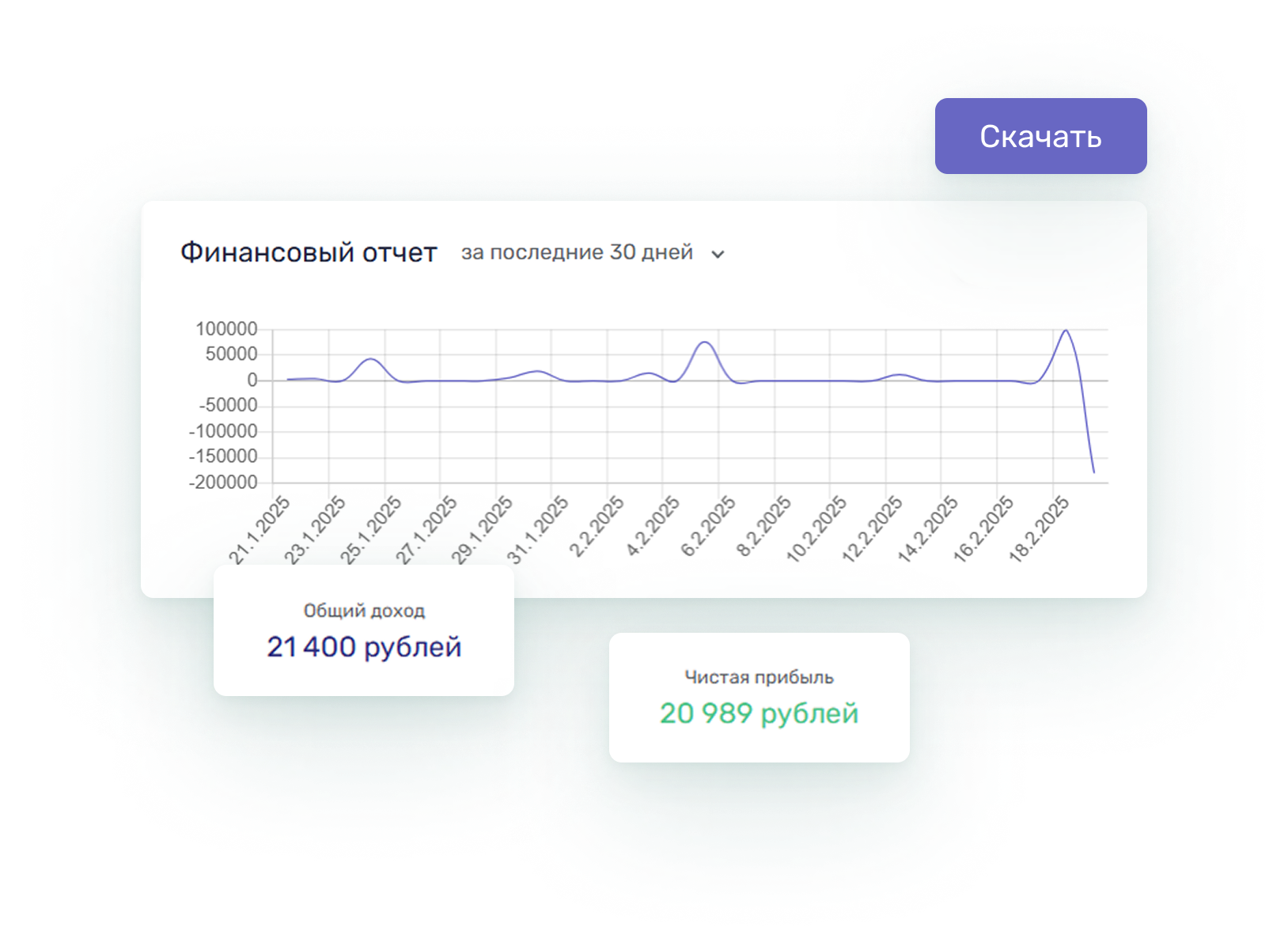
Task: Click the Скачать button
Action: (1040, 136)
